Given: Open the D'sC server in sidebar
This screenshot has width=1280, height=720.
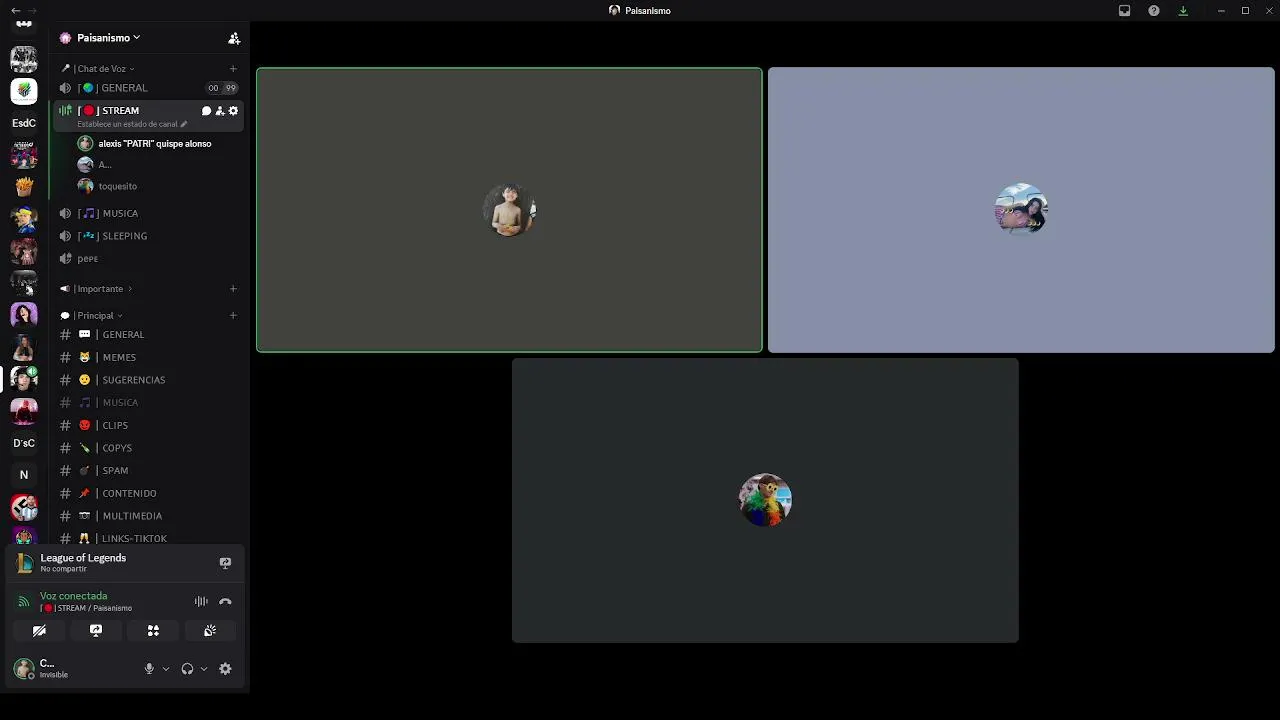Looking at the screenshot, I should coord(24,443).
